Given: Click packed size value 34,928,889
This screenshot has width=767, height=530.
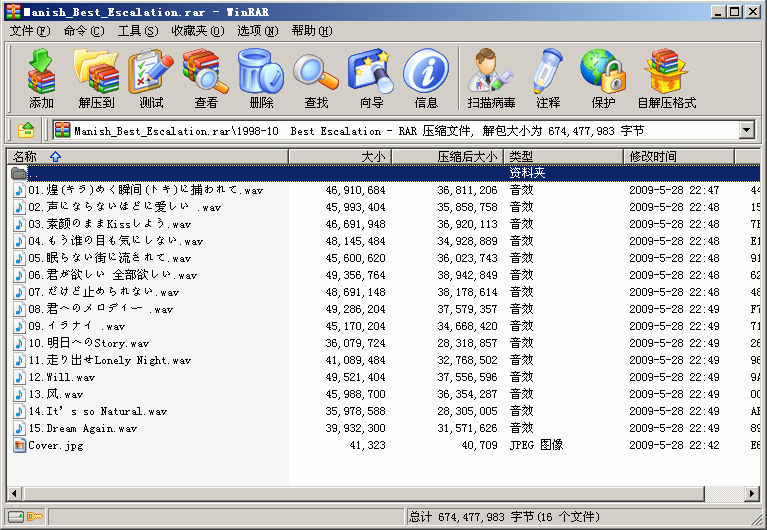Looking at the screenshot, I should pos(467,241).
